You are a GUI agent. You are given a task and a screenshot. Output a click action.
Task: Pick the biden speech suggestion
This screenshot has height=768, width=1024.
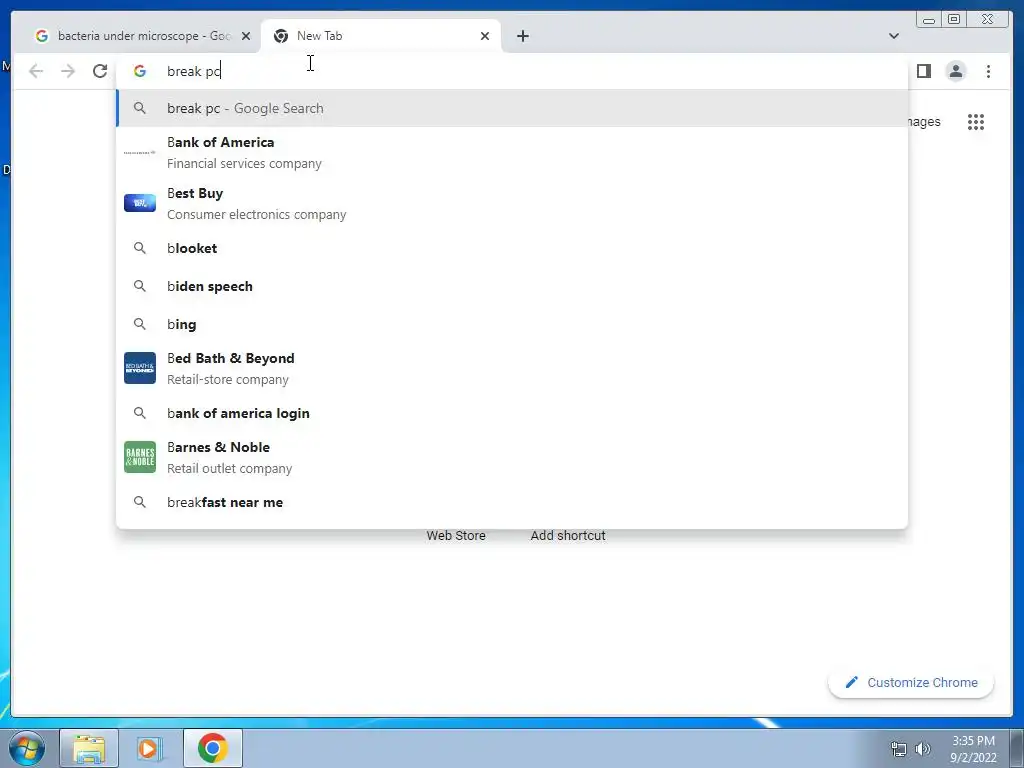pos(512,286)
